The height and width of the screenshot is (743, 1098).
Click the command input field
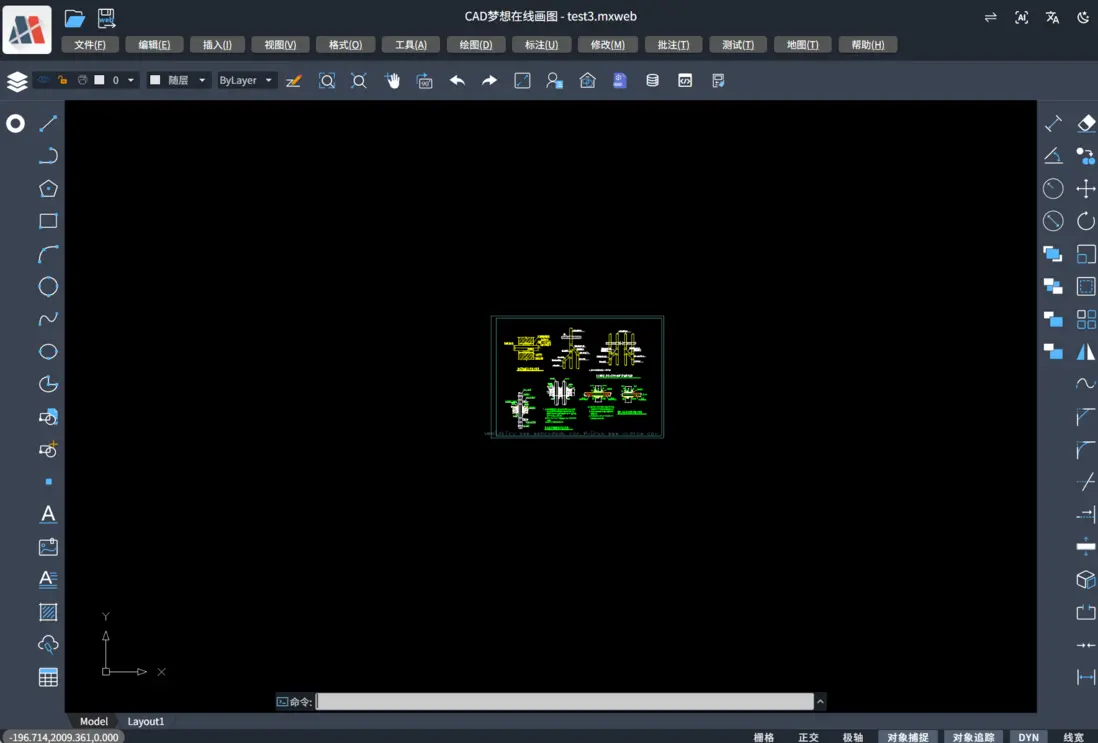(x=564, y=701)
